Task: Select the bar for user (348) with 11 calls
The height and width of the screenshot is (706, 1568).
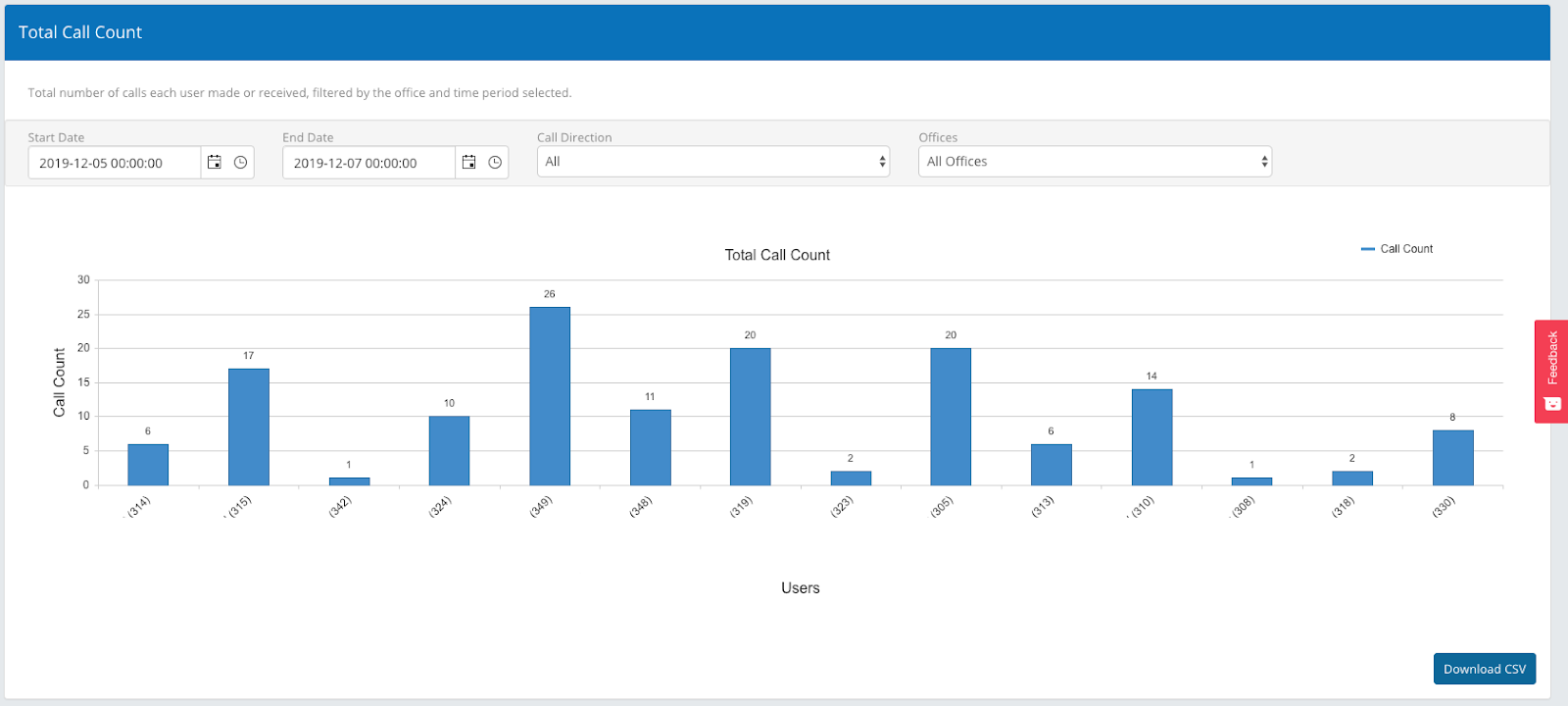Action: [x=650, y=447]
